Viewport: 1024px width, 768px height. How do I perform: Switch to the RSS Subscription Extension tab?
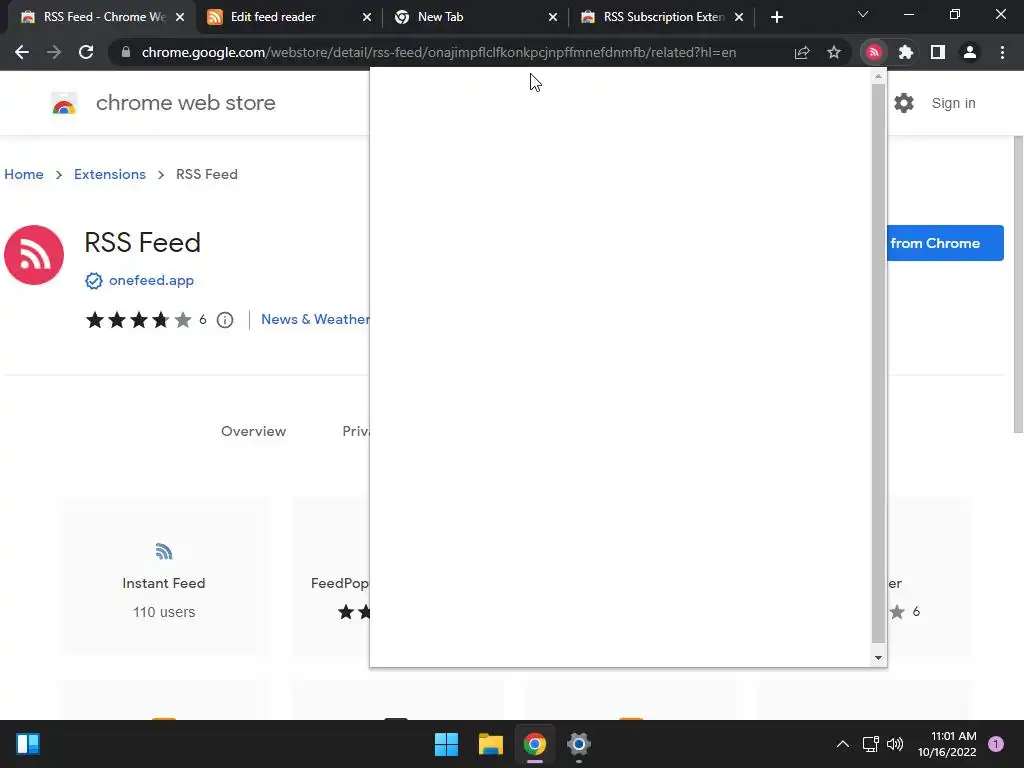[x=664, y=17]
